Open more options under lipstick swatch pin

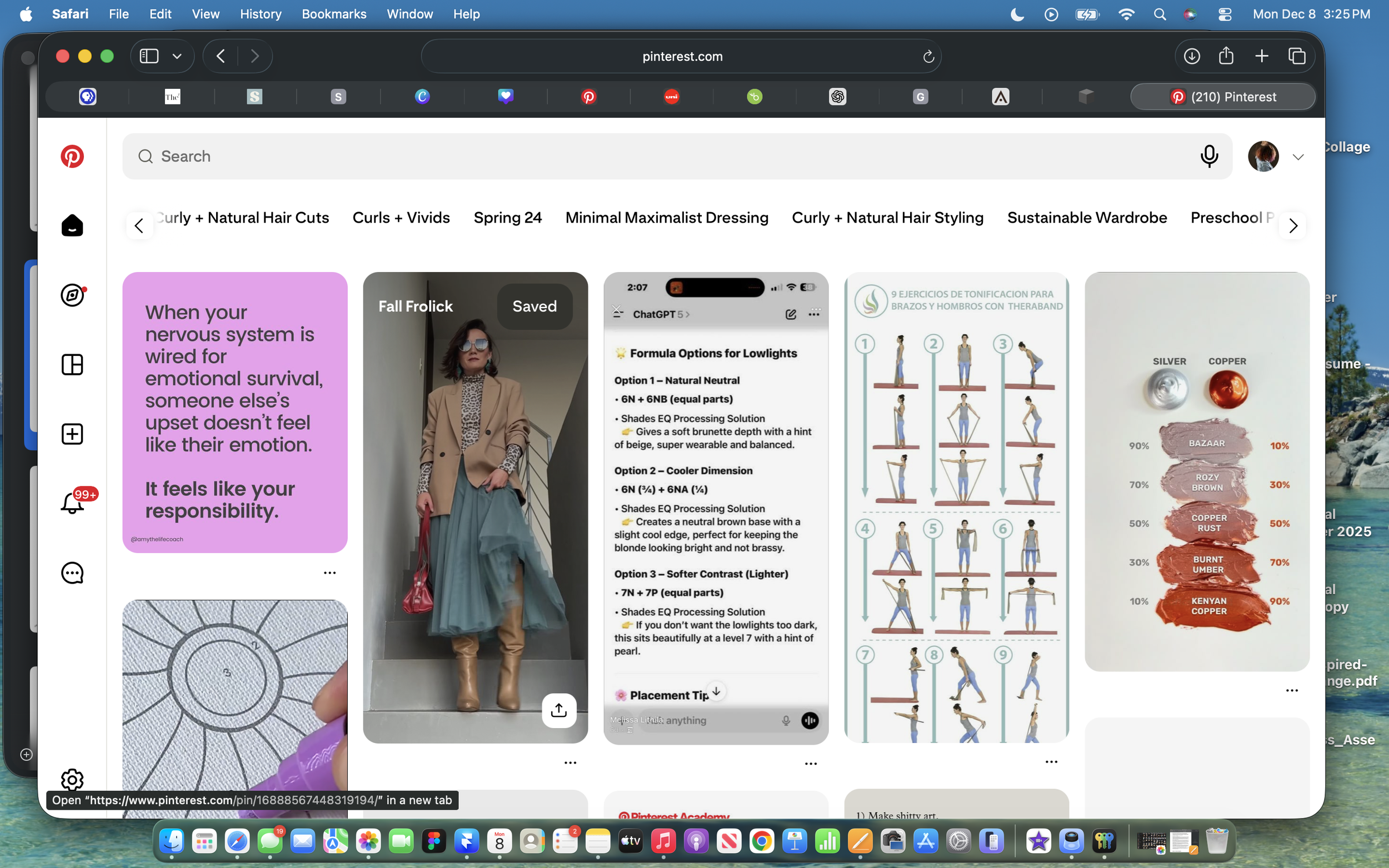pyautogui.click(x=1291, y=691)
